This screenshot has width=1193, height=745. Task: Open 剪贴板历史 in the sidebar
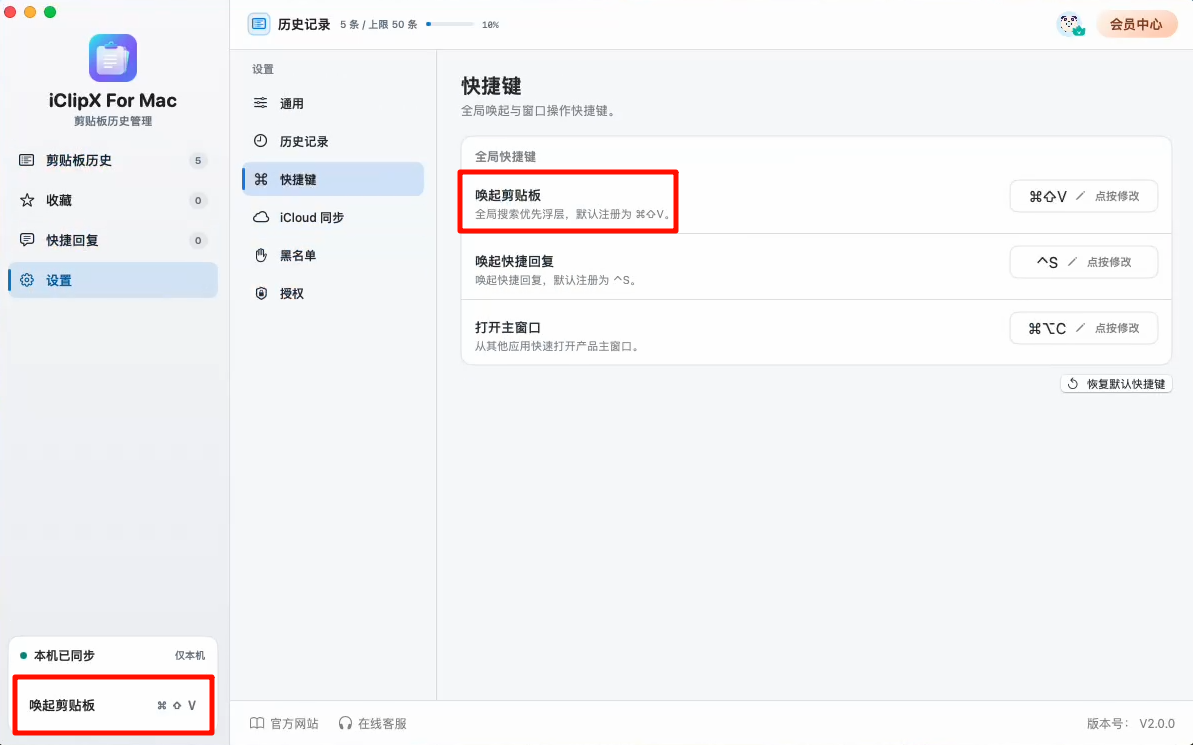tap(113, 161)
